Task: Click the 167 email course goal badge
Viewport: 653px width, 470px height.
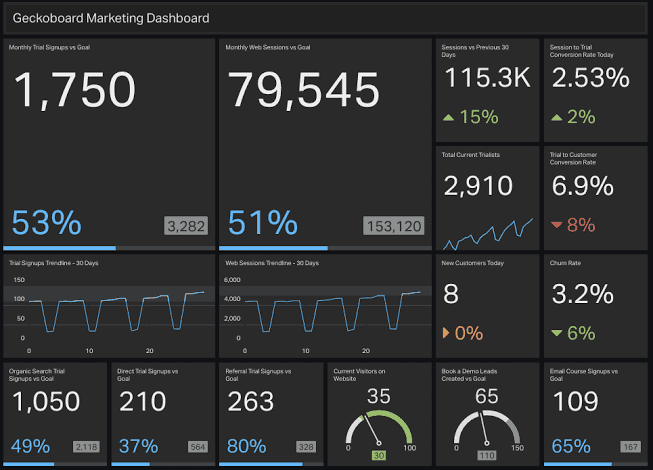Action: [631, 447]
